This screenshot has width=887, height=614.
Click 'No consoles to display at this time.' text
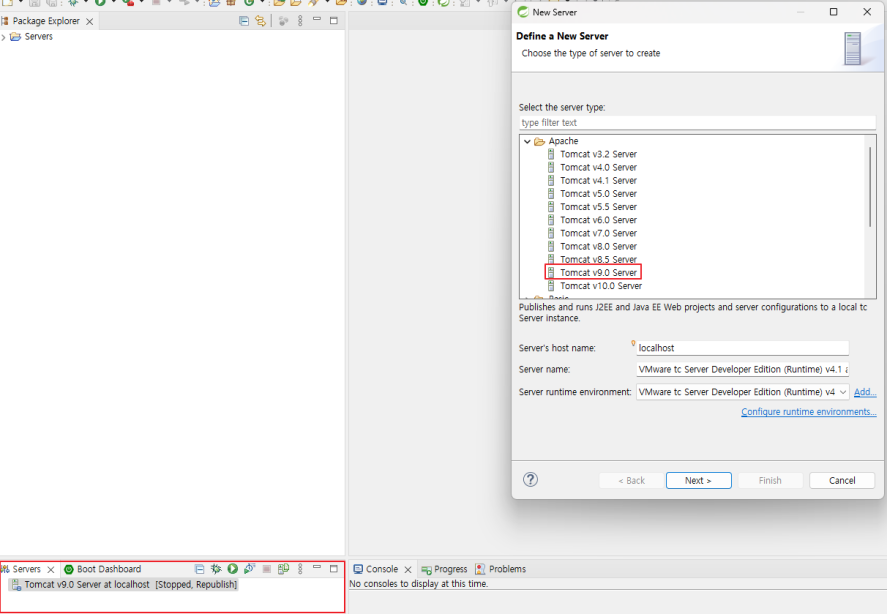[419, 583]
